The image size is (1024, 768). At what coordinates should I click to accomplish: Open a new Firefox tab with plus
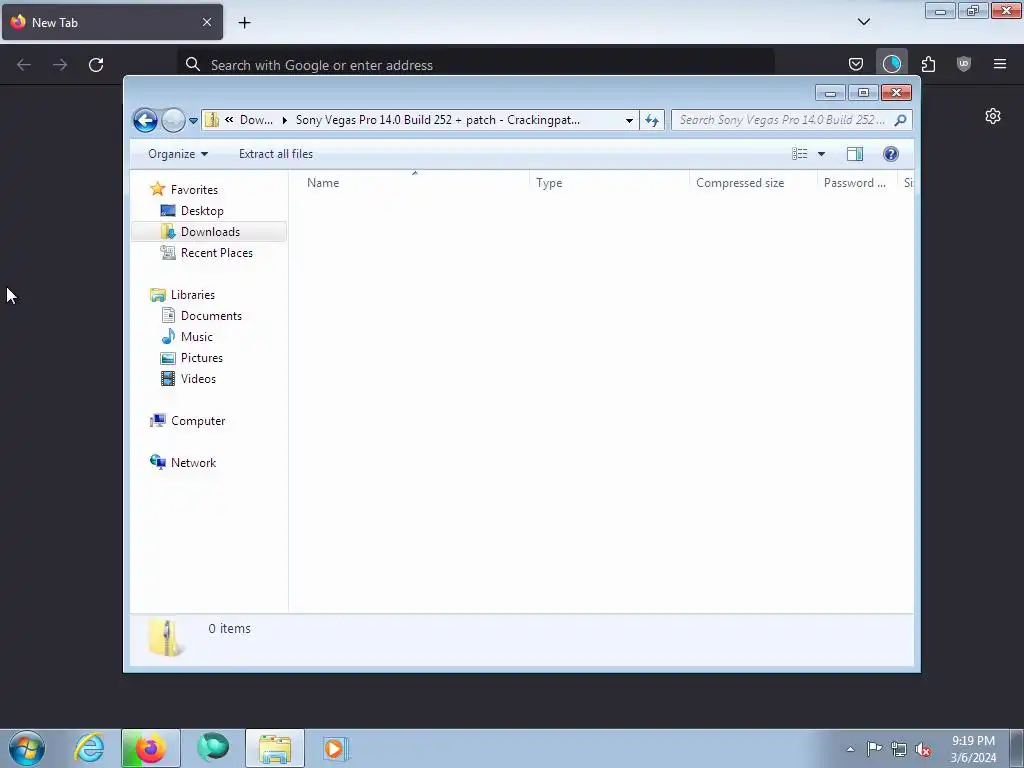click(x=244, y=23)
